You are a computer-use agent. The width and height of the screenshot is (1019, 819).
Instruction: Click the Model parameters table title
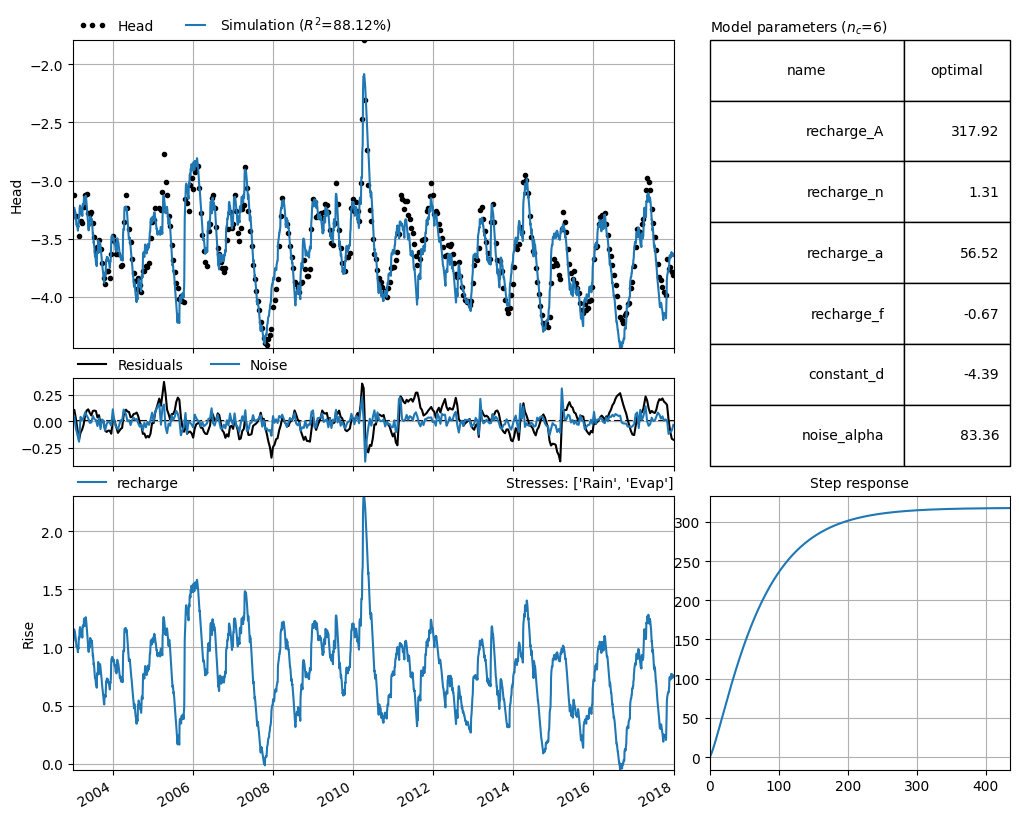(x=799, y=27)
